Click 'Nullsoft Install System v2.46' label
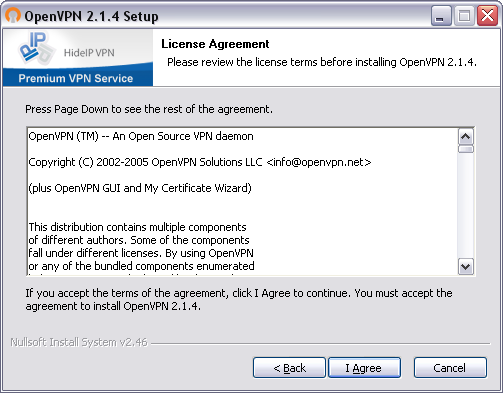This screenshot has height=393, width=503. [x=79, y=342]
